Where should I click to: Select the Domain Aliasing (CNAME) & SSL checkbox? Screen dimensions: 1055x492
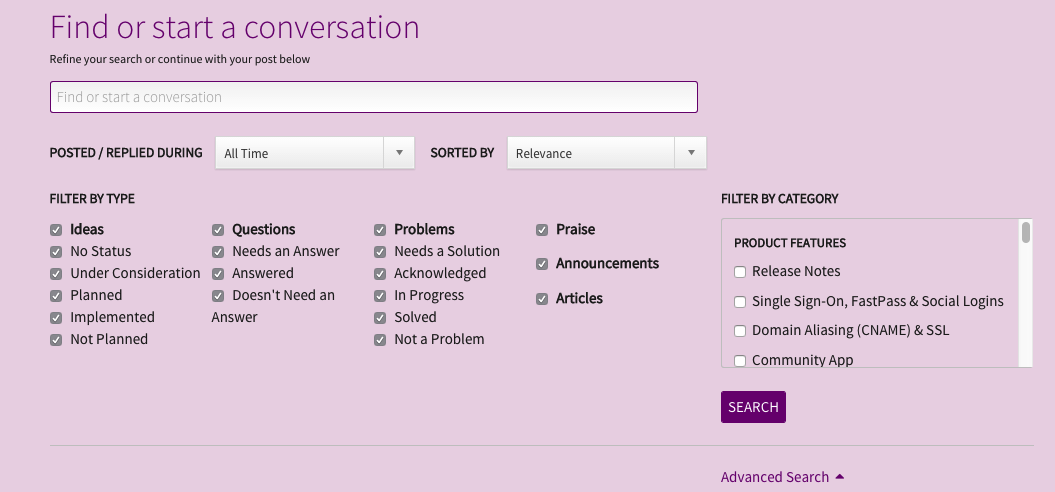pyautogui.click(x=740, y=331)
